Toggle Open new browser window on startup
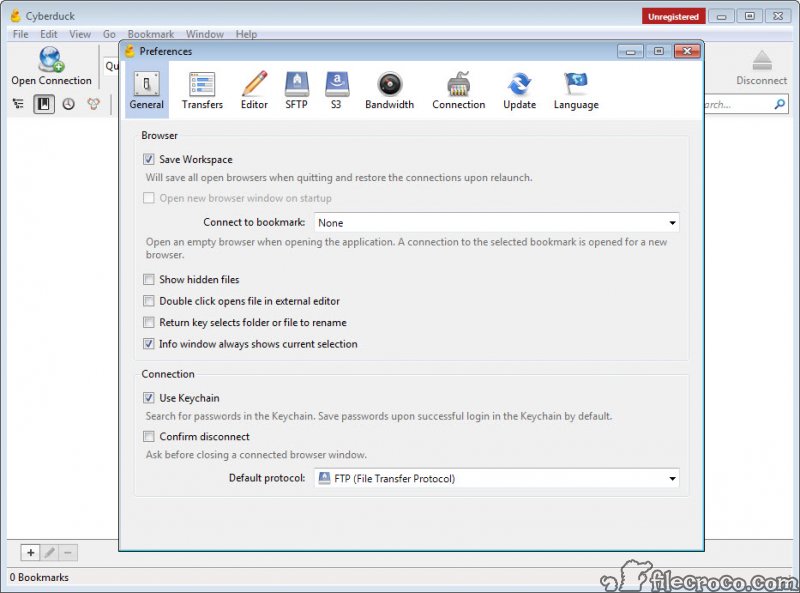The image size is (800, 593). point(148,198)
